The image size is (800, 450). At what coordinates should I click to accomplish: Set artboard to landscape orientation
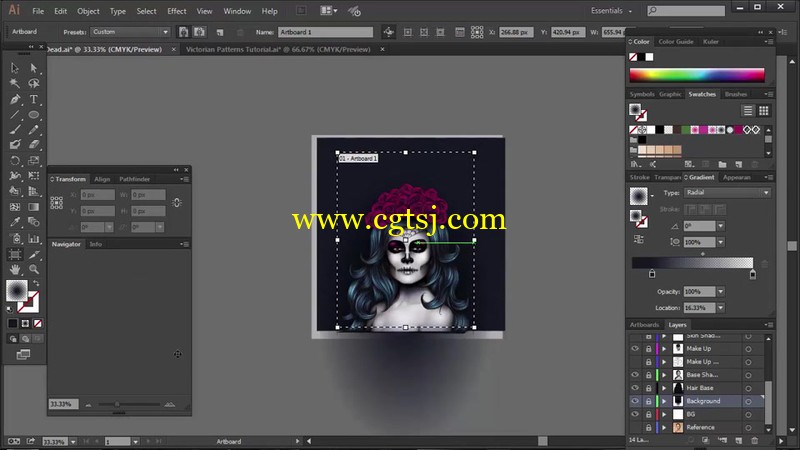pyautogui.click(x=199, y=32)
